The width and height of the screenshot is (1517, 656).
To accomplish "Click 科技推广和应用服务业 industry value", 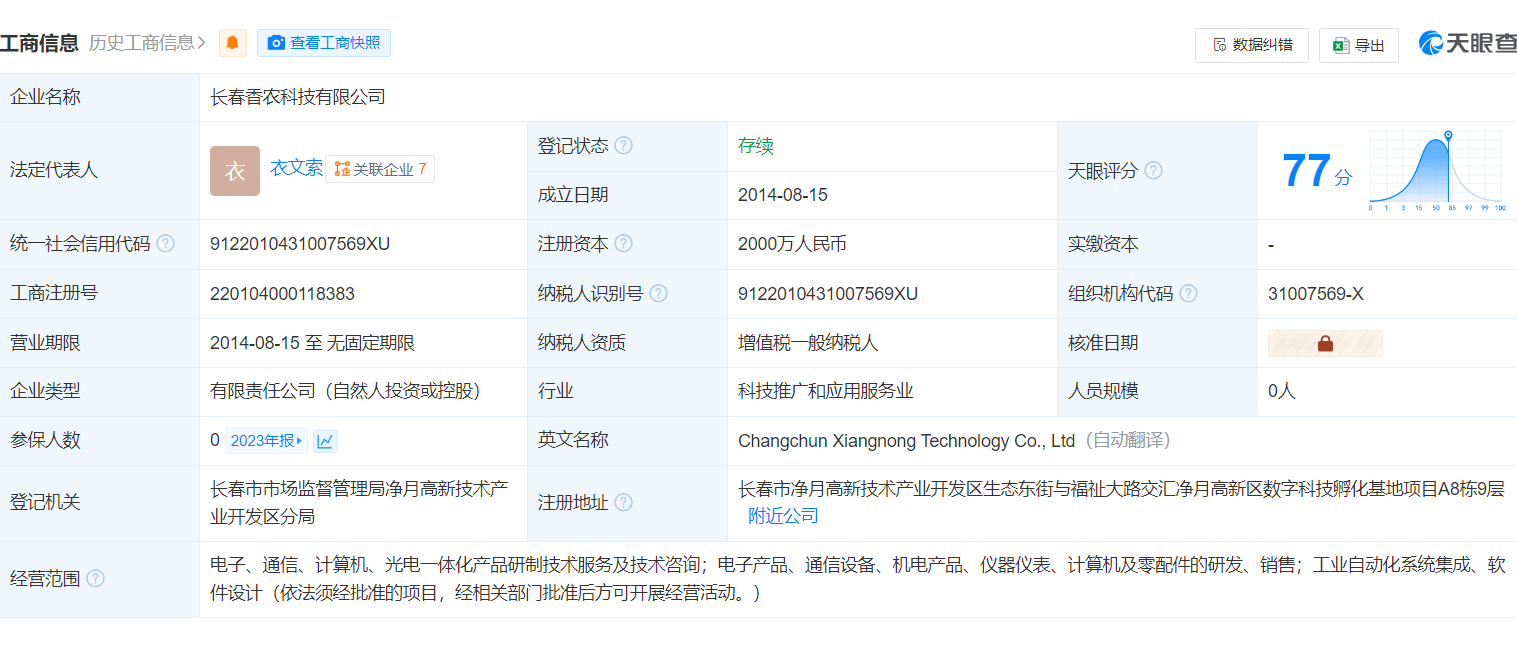I will 826,391.
